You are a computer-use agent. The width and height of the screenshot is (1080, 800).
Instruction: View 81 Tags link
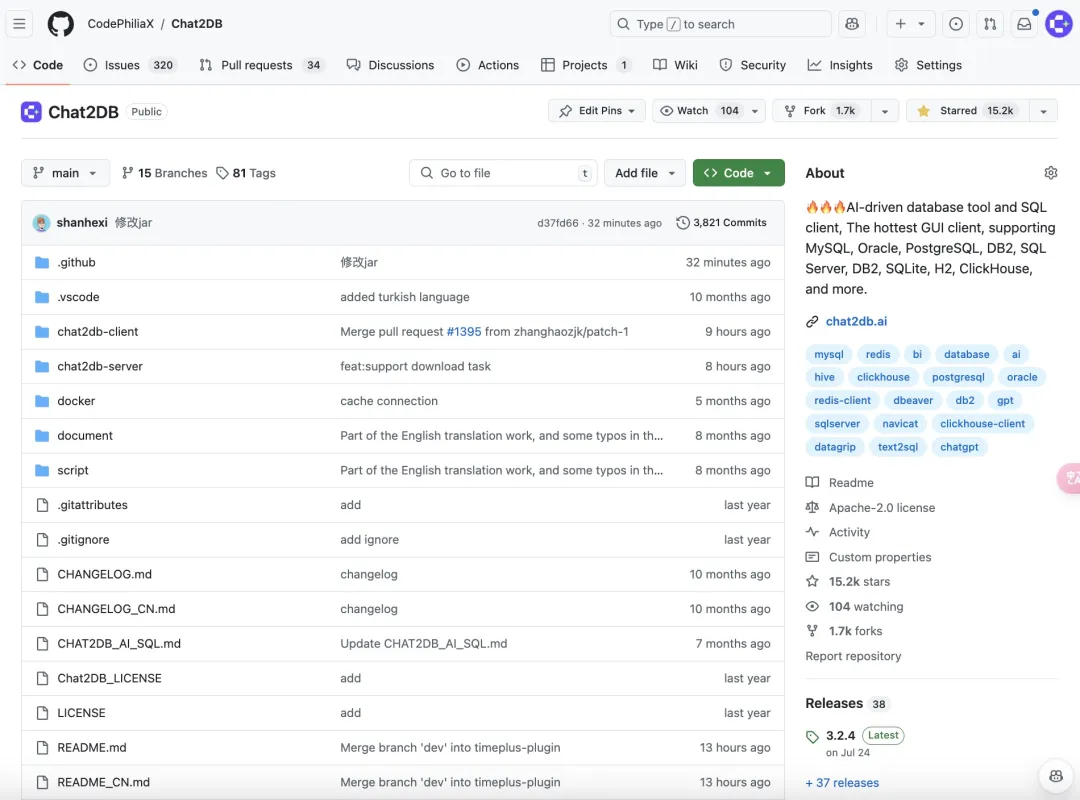pos(247,173)
